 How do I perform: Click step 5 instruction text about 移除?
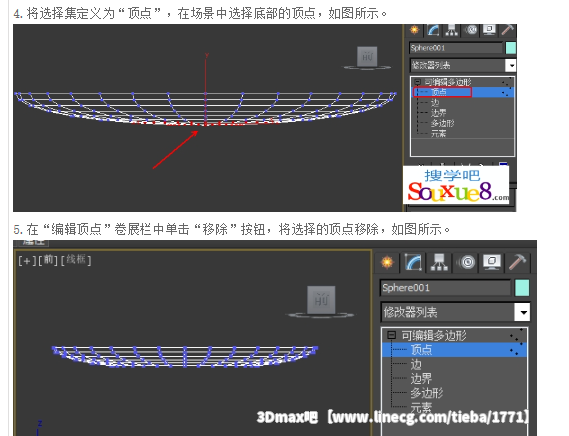[x=232, y=229]
